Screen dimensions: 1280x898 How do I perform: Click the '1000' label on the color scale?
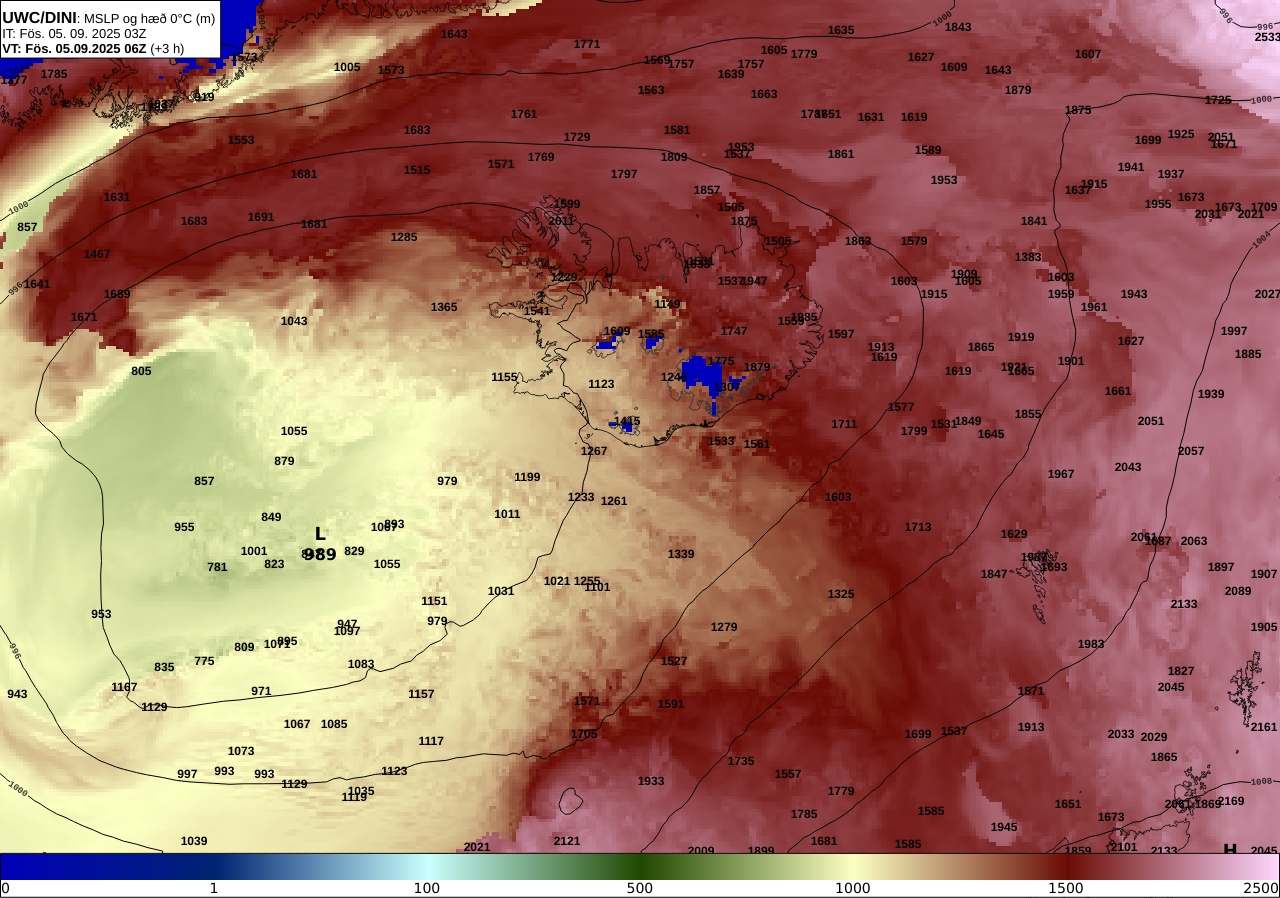tap(853, 888)
